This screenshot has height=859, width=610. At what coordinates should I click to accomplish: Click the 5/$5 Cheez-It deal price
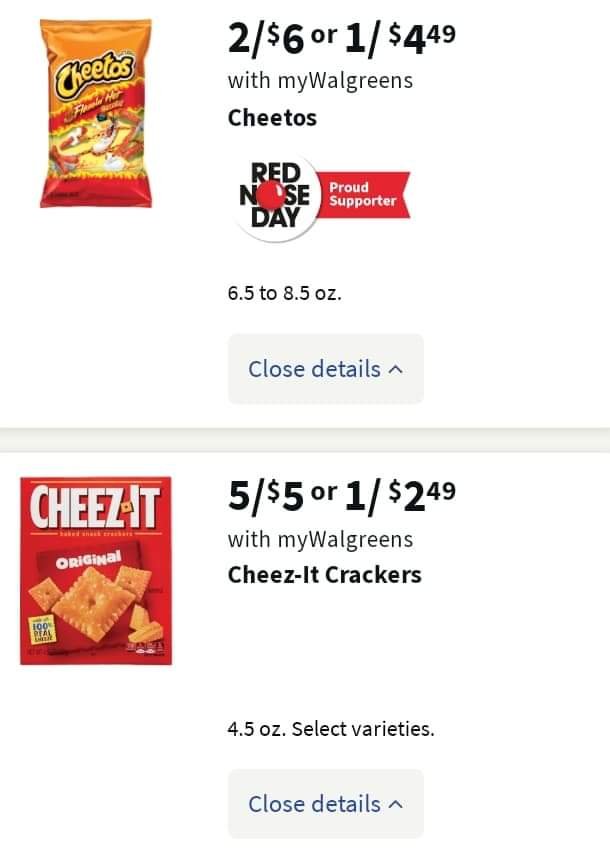tap(266, 496)
